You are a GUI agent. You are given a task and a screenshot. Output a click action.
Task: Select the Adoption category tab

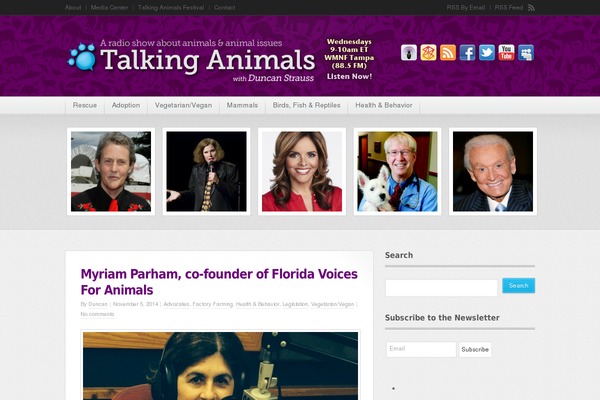[x=126, y=105]
